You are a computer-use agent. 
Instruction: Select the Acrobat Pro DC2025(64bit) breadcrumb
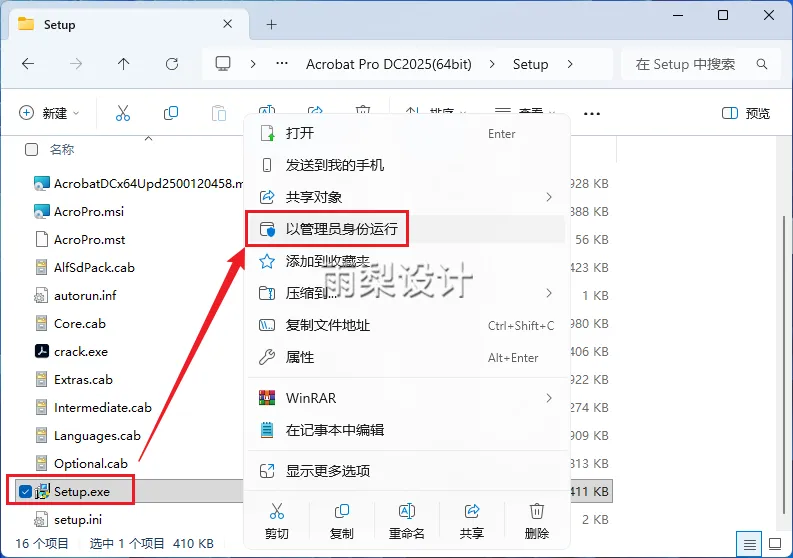coord(388,64)
